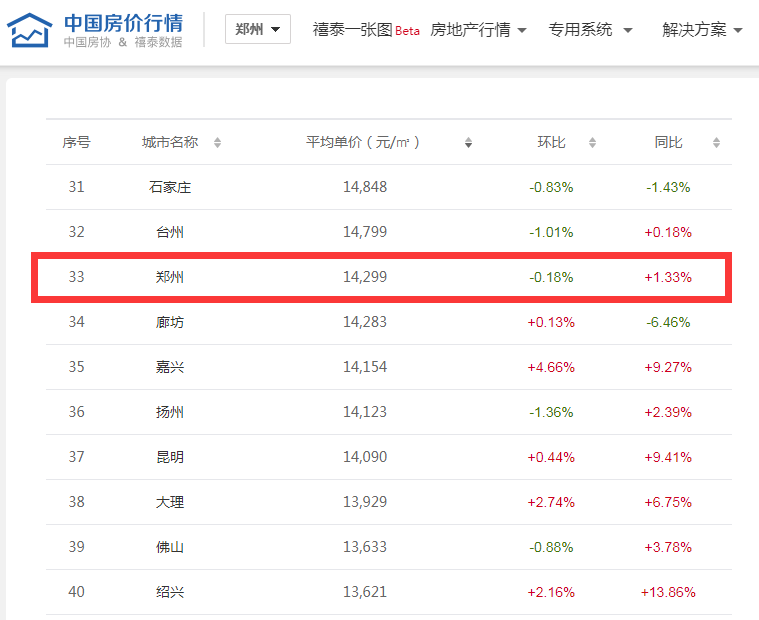Image resolution: width=759 pixels, height=620 pixels.
Task: Sort by 城市名称 column arrows
Action: pos(217,142)
